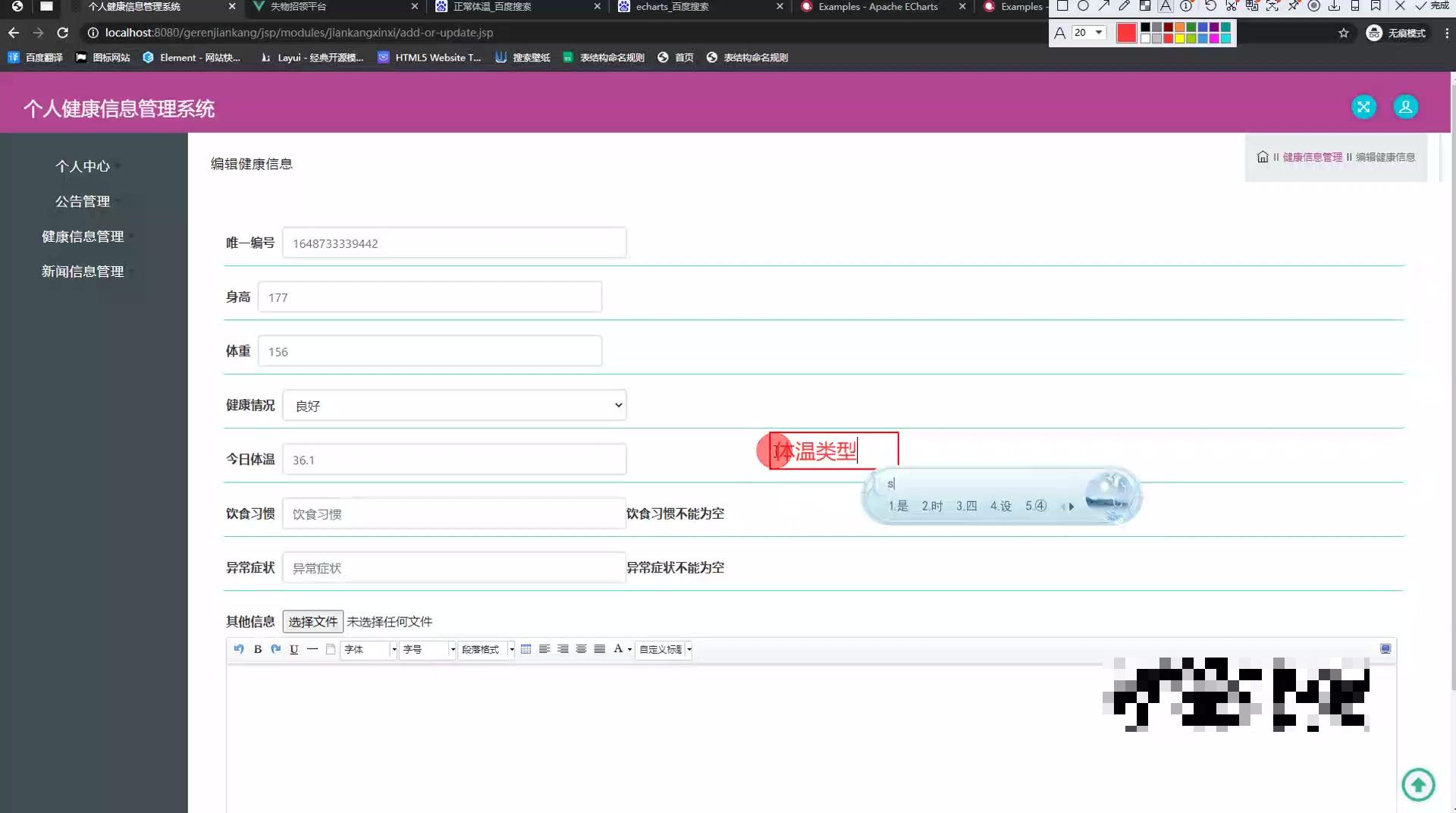
Task: Insert a table in the editor
Action: coord(526,649)
